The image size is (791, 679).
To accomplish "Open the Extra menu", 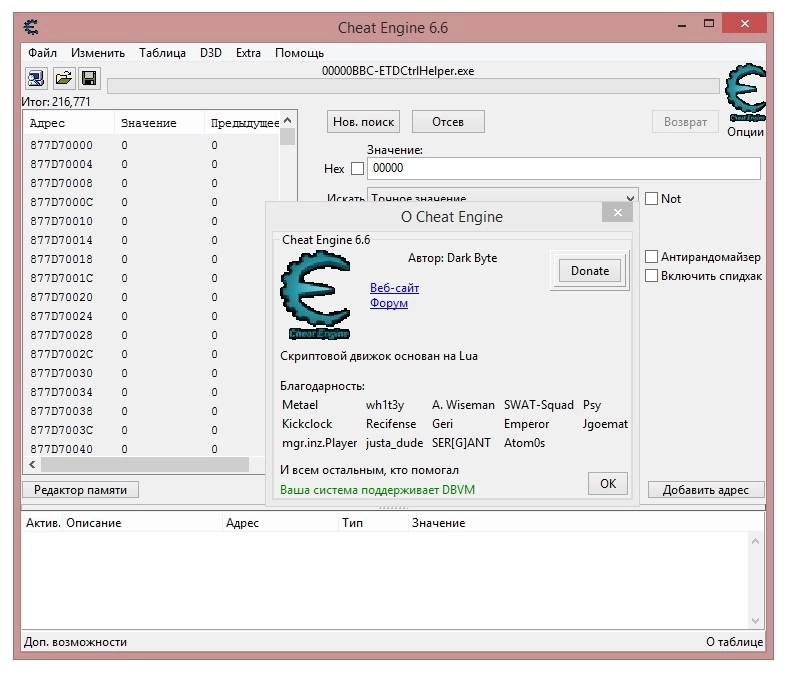I will [x=248, y=53].
